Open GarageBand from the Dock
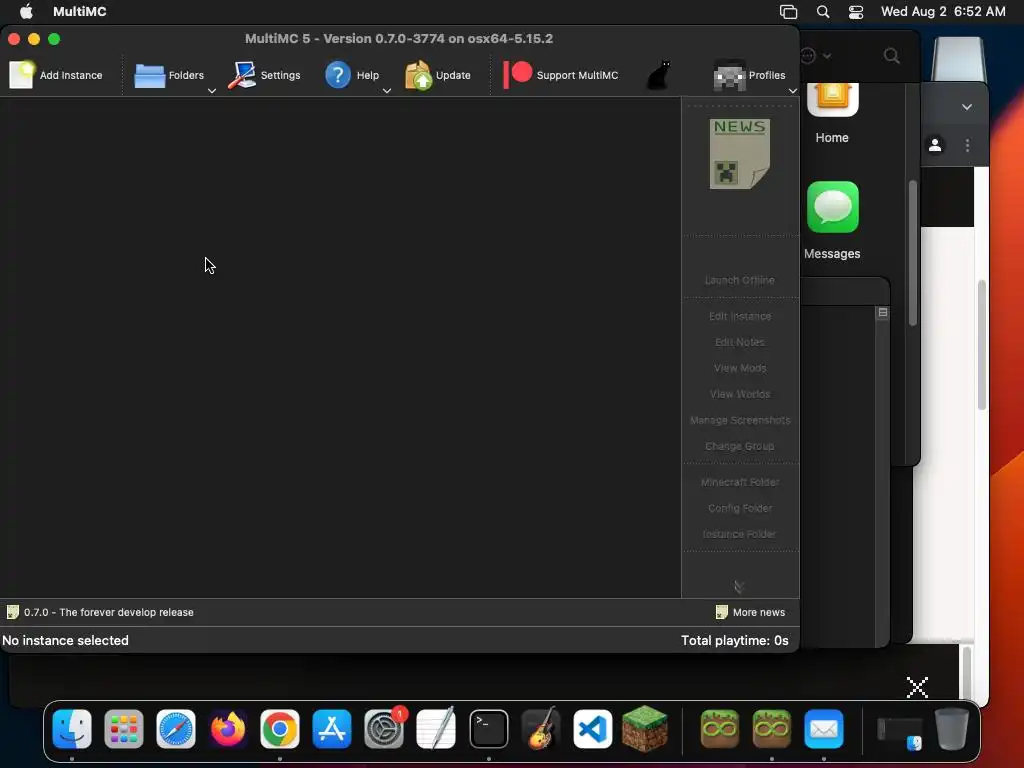 tap(541, 729)
